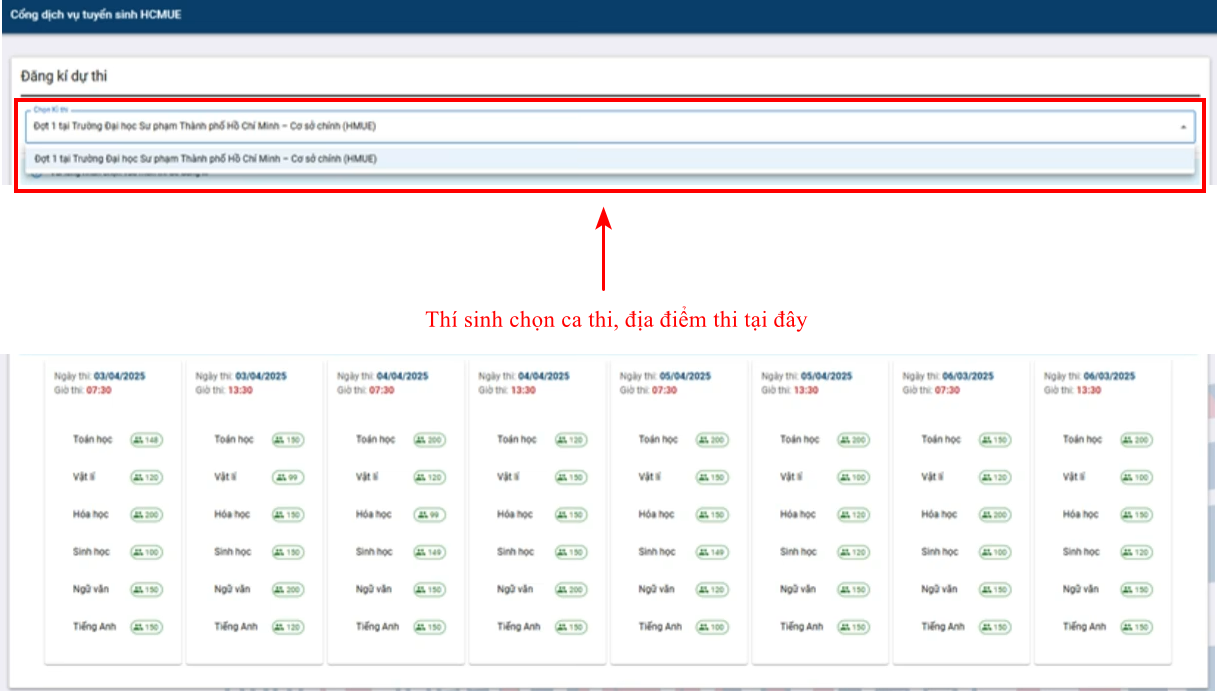Click 'Hóa học' label in 05/04/2025 07:30 card
This screenshot has height=691, width=1217.
click(x=657, y=515)
